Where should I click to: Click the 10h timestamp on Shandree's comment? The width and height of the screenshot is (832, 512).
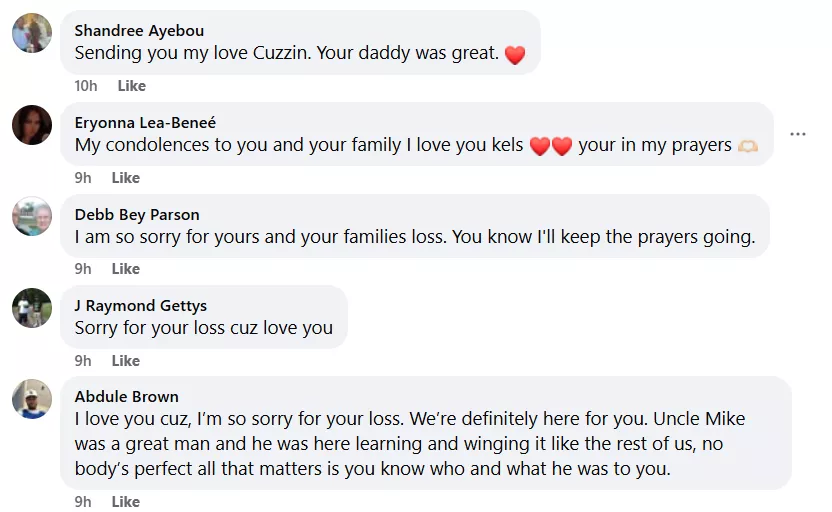[86, 86]
